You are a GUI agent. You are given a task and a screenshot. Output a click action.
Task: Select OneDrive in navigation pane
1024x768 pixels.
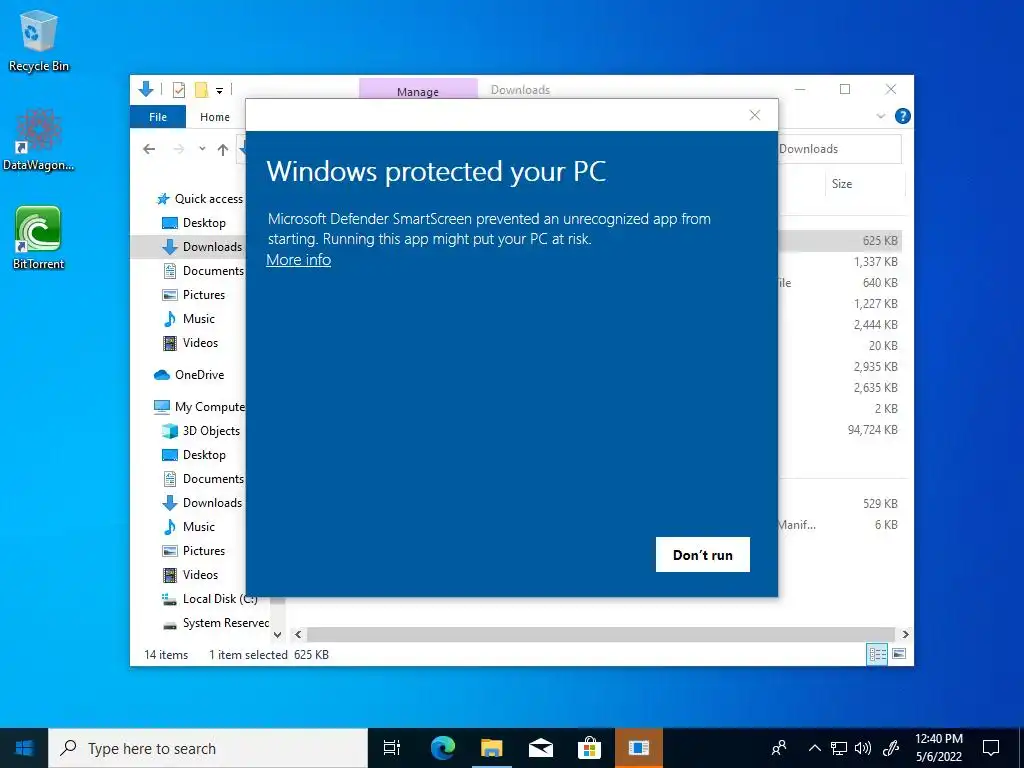189,375
